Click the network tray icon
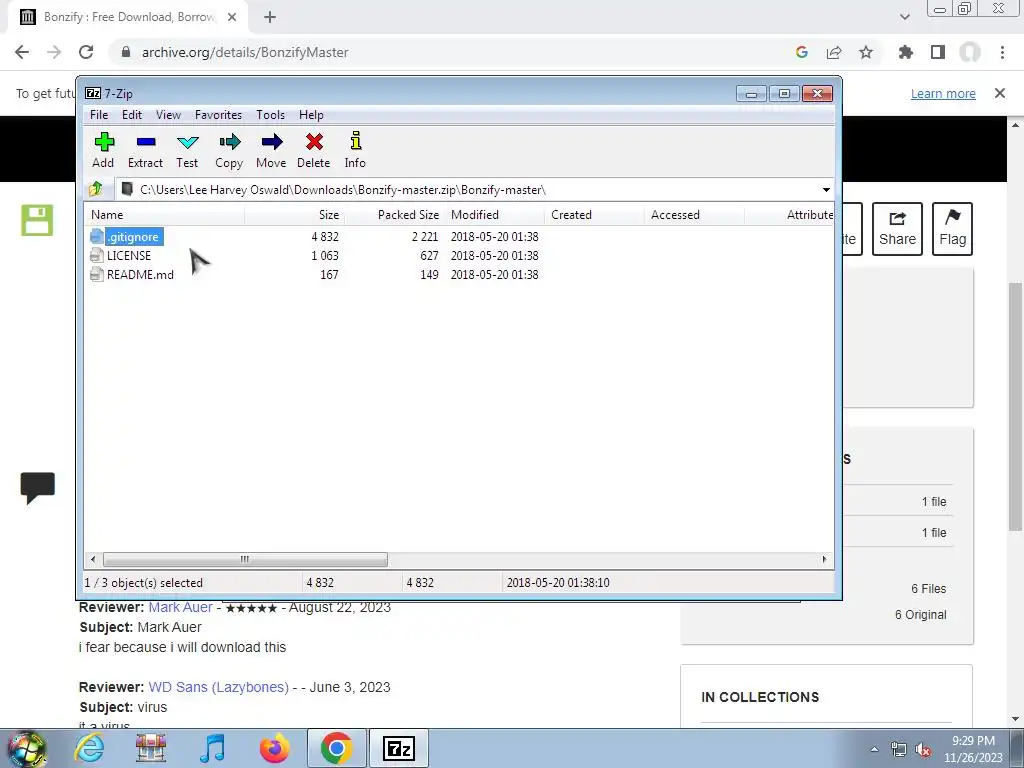The image size is (1024, 768). click(x=899, y=750)
